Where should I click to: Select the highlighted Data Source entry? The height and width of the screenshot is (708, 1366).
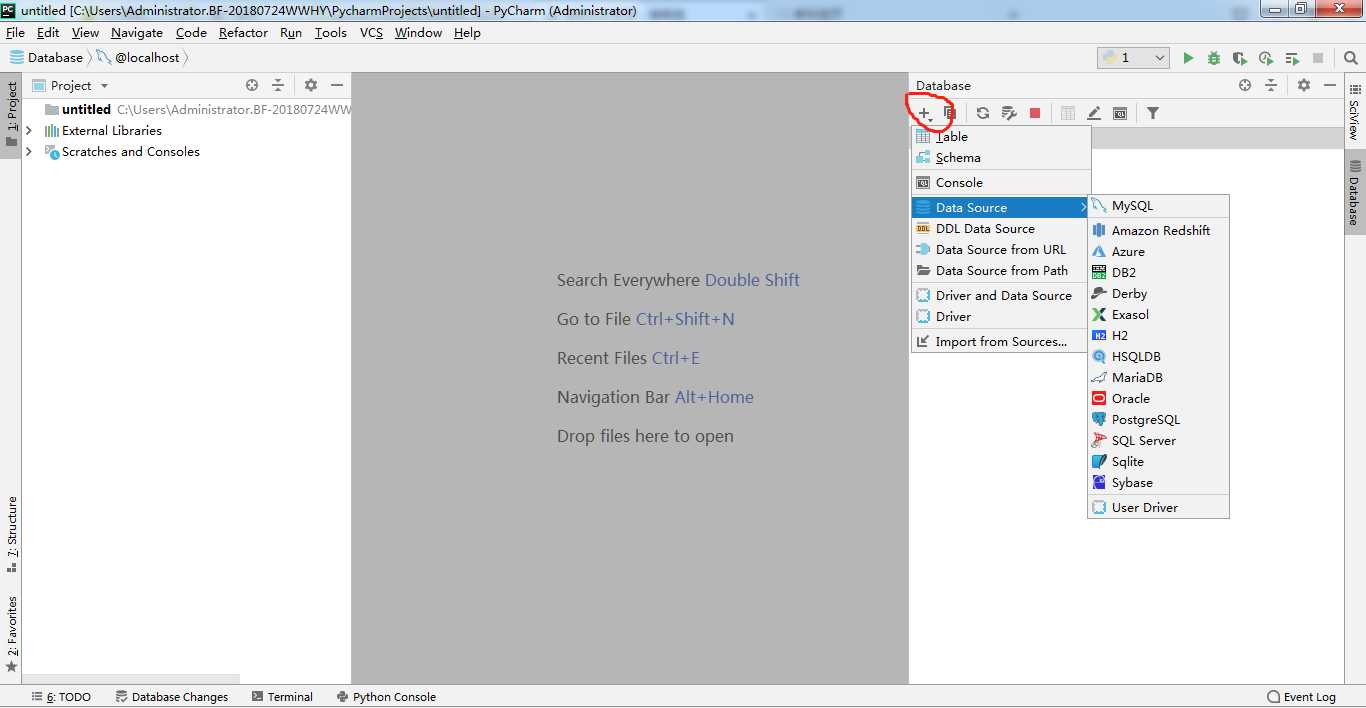(x=1001, y=208)
